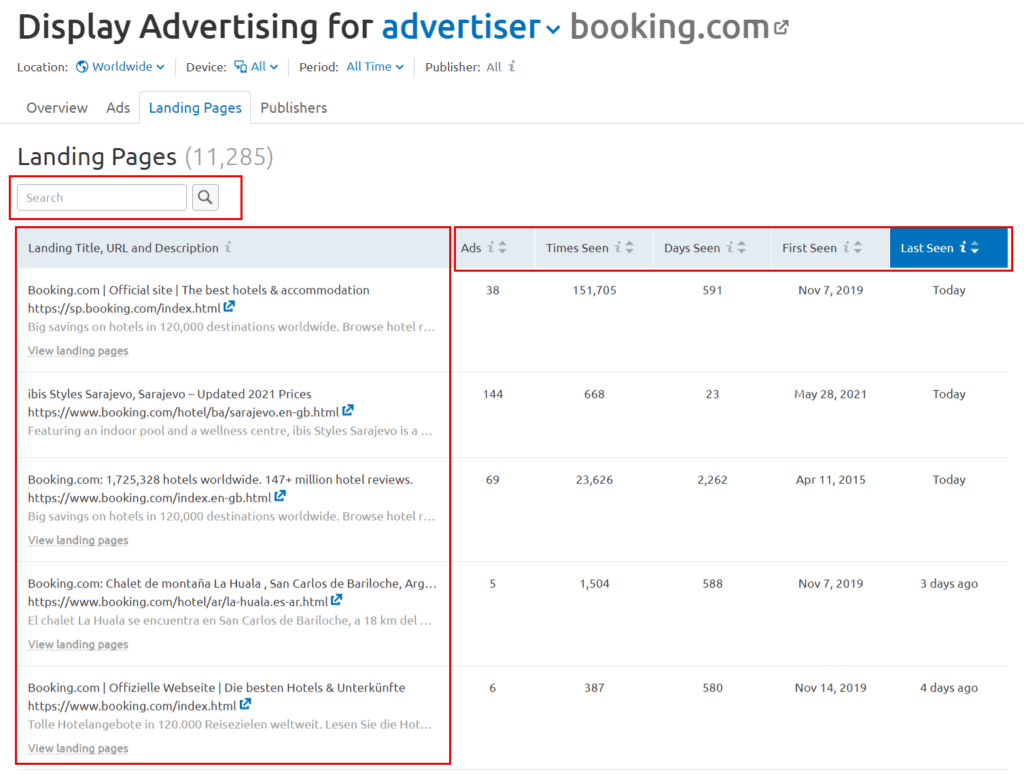
Task: Sort by Ads using sort arrows
Action: [502, 247]
